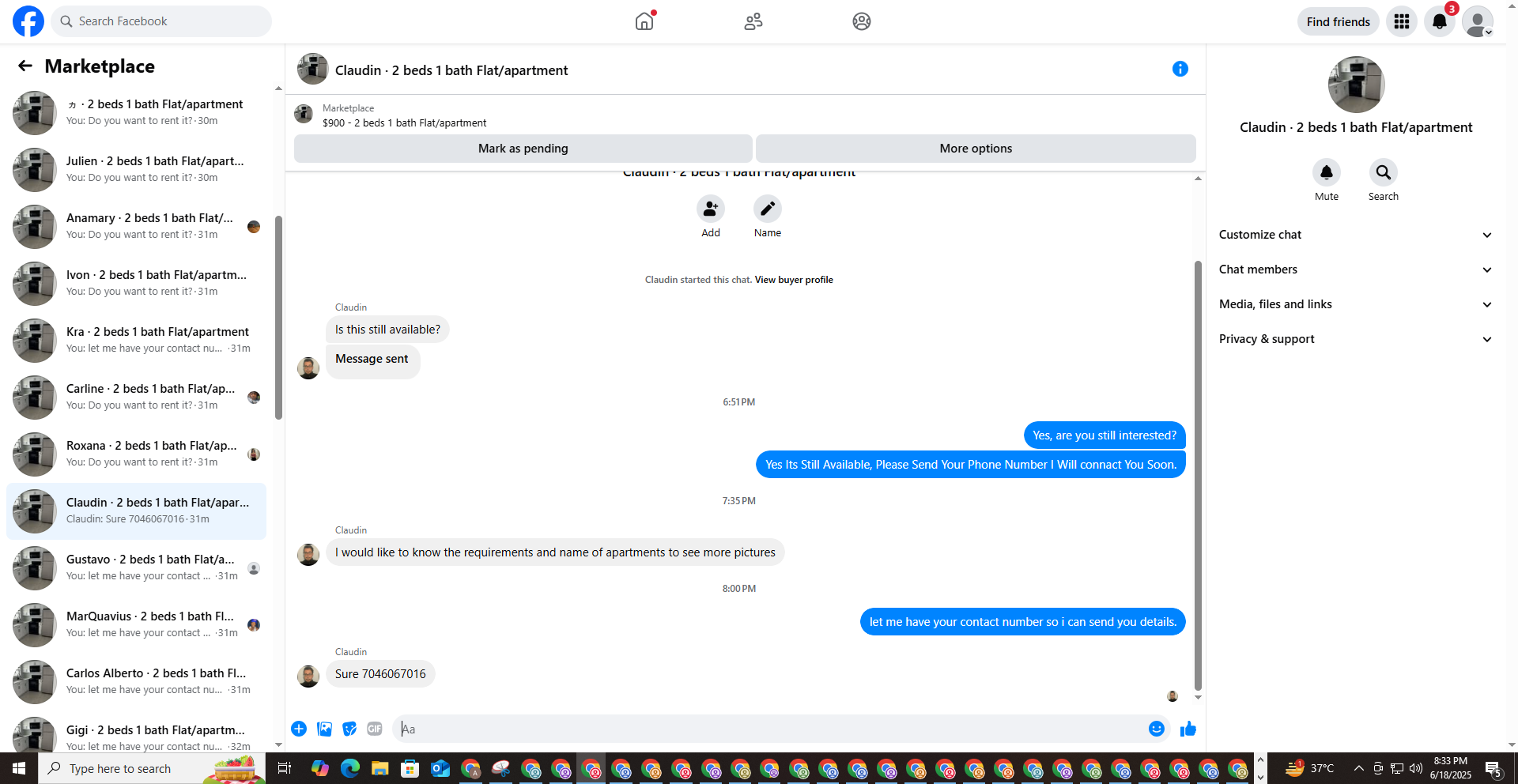Open the Windows Action Center notifications
The image size is (1518, 784).
click(x=1493, y=768)
